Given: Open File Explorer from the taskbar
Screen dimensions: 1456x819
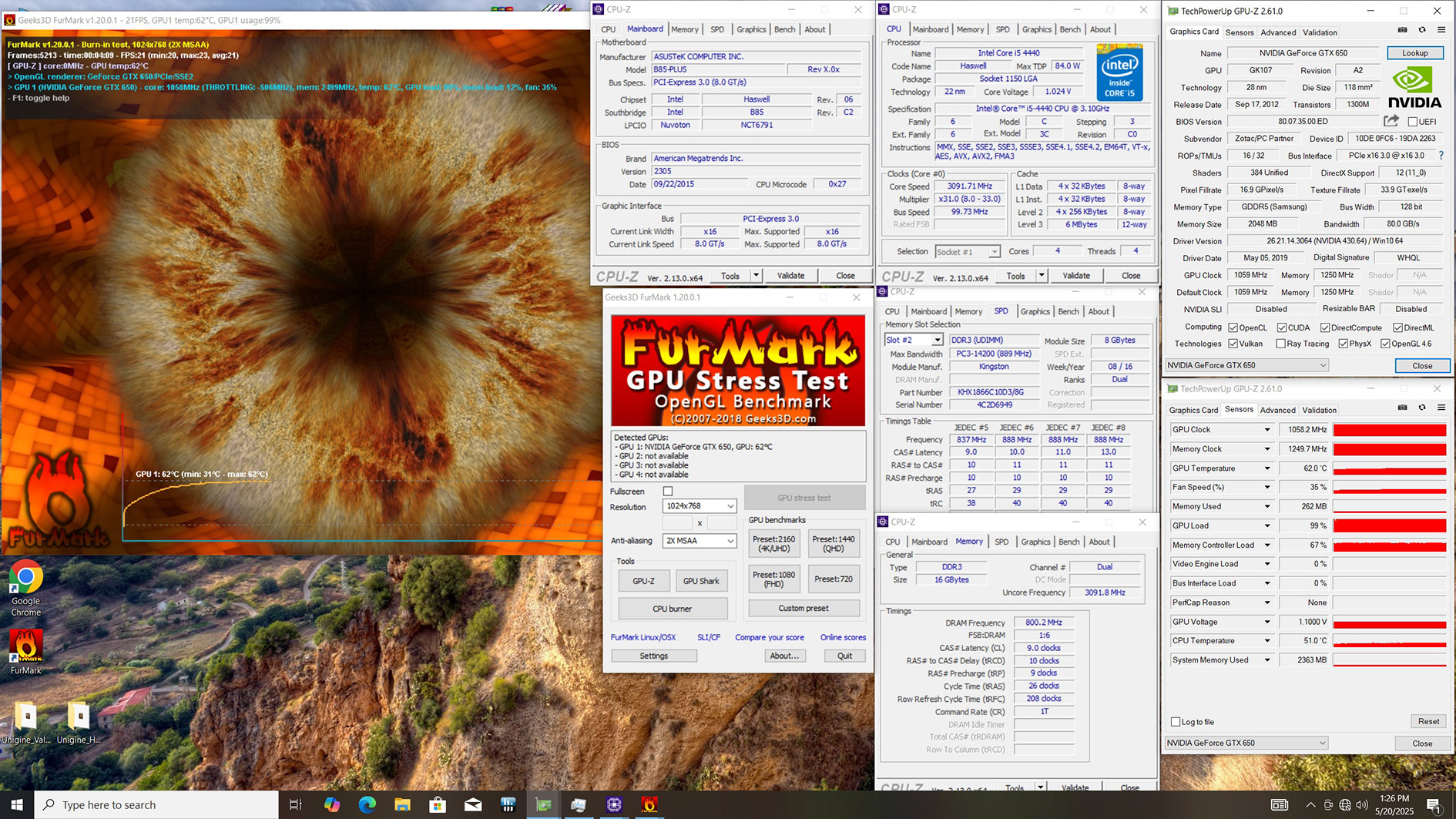Looking at the screenshot, I should tap(402, 804).
